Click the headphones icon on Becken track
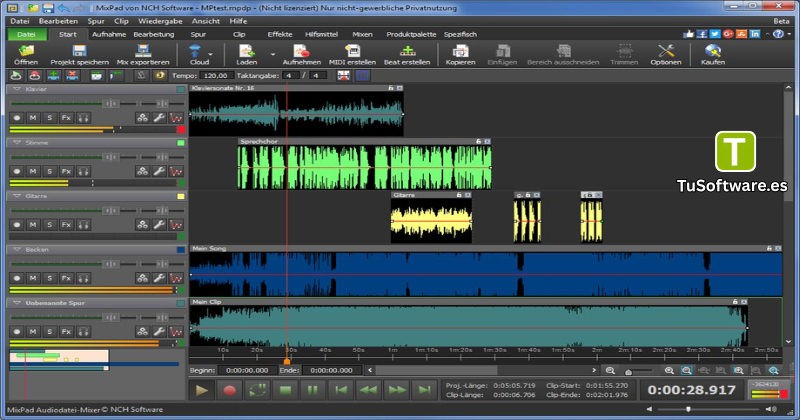The height and width of the screenshot is (420, 800). [83, 278]
